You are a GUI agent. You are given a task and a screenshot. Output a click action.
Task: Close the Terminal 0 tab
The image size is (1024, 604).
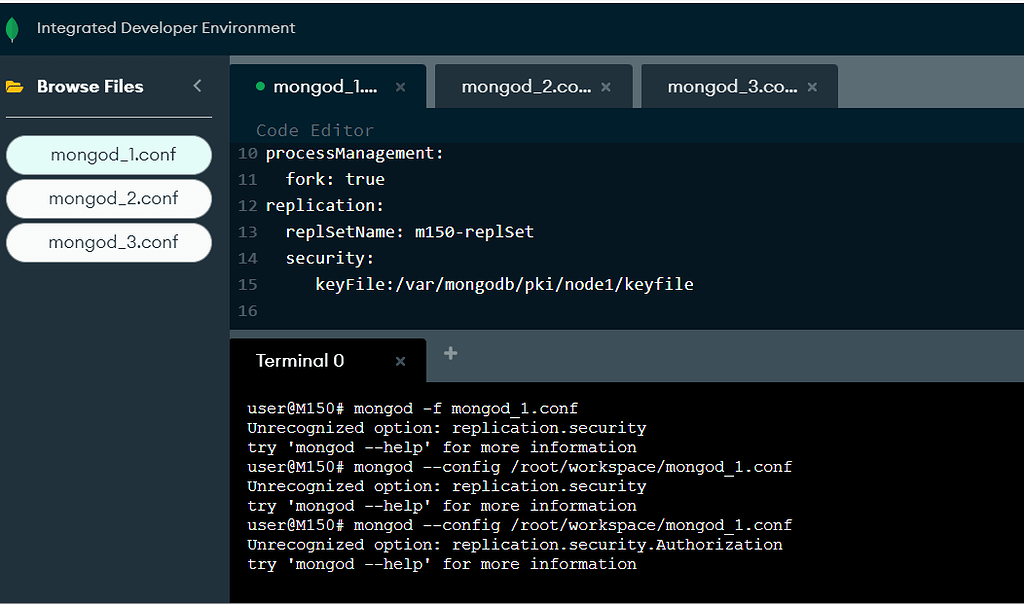point(400,362)
